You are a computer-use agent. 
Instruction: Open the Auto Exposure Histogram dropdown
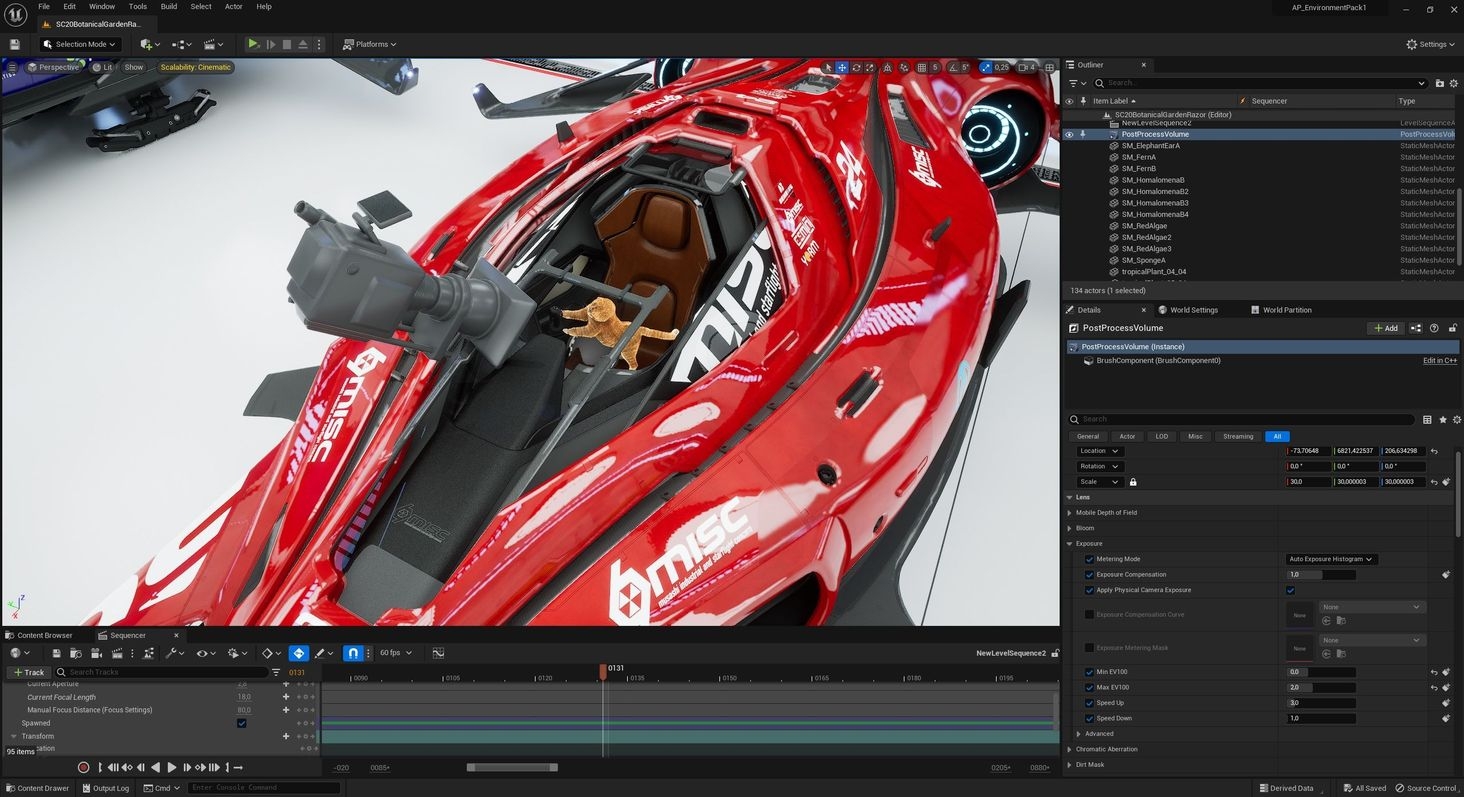point(1331,559)
